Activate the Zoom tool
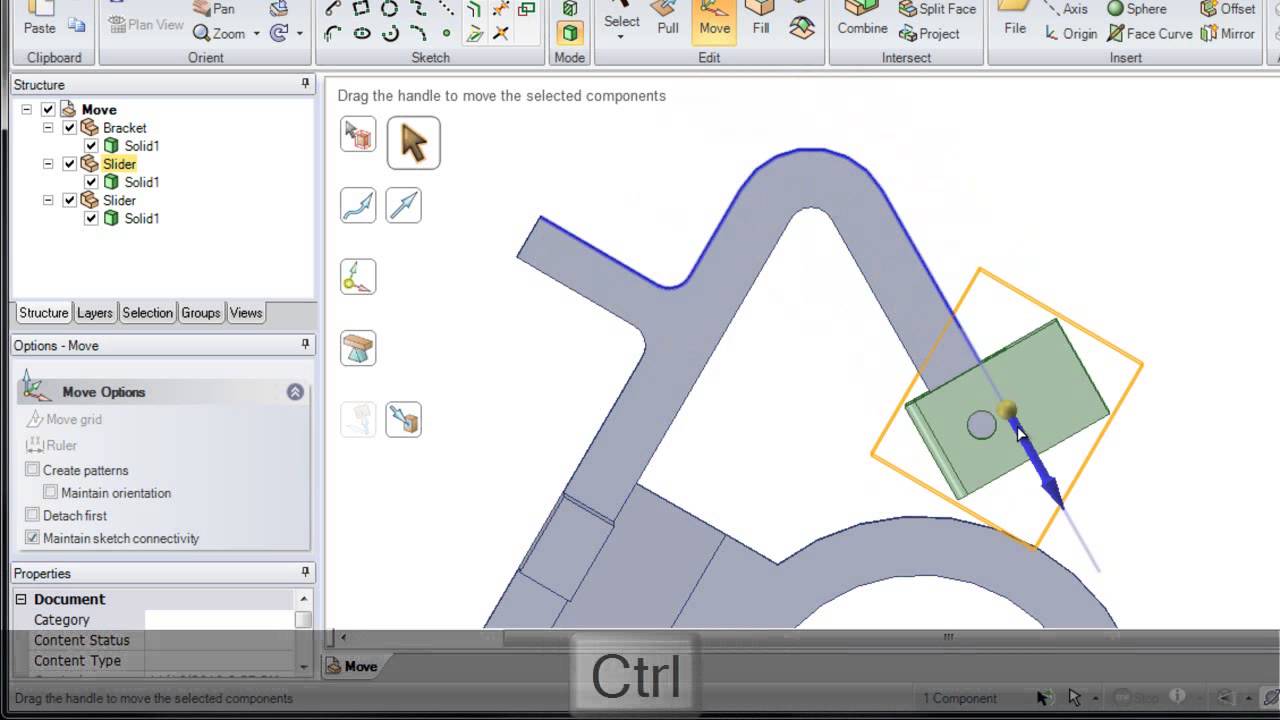 220,33
